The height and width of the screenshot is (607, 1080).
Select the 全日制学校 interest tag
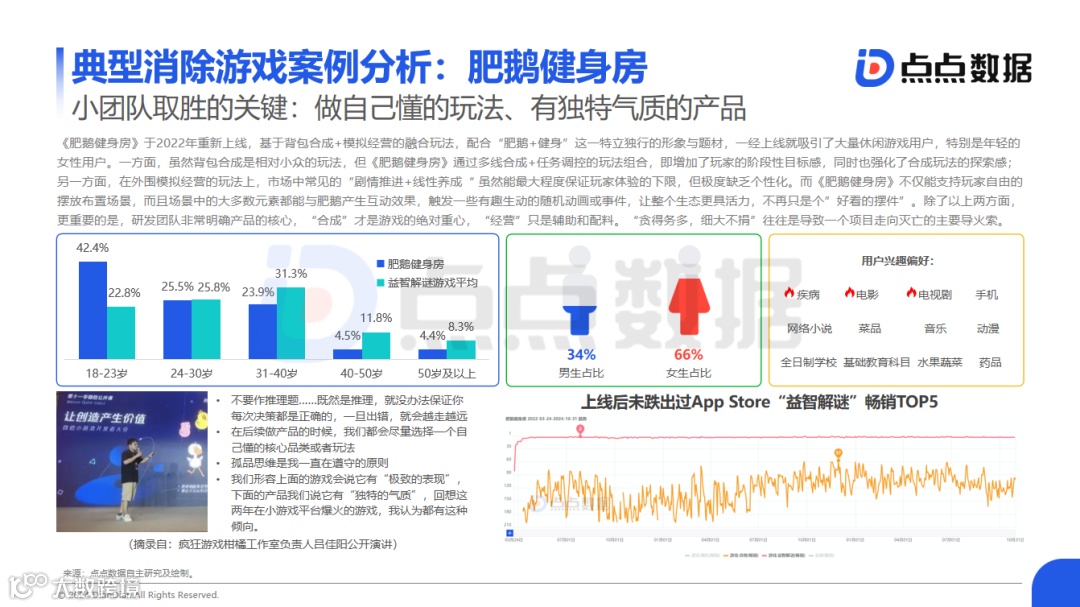(x=809, y=362)
